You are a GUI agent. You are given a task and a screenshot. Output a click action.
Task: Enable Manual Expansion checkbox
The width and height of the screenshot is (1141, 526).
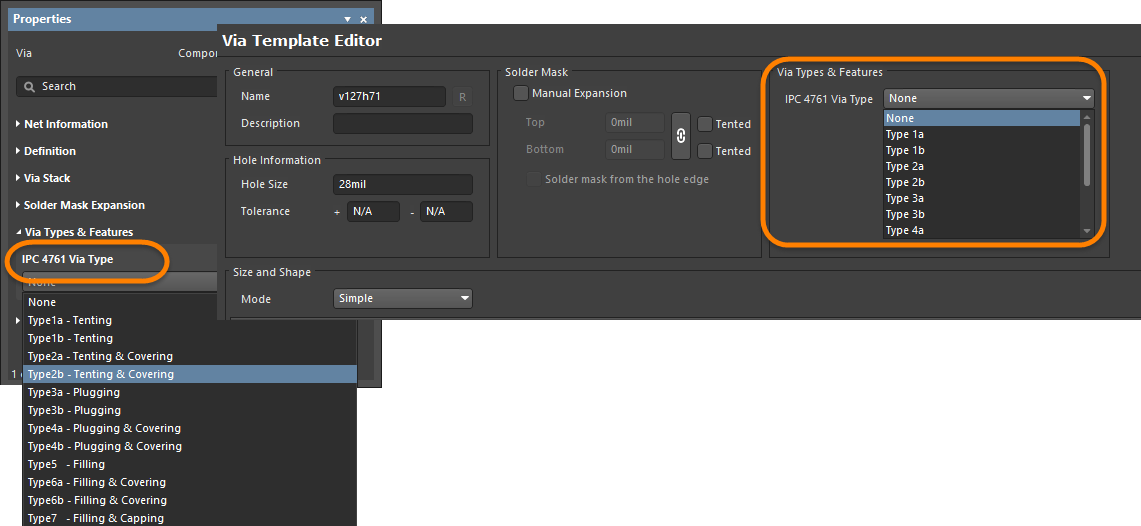(521, 94)
